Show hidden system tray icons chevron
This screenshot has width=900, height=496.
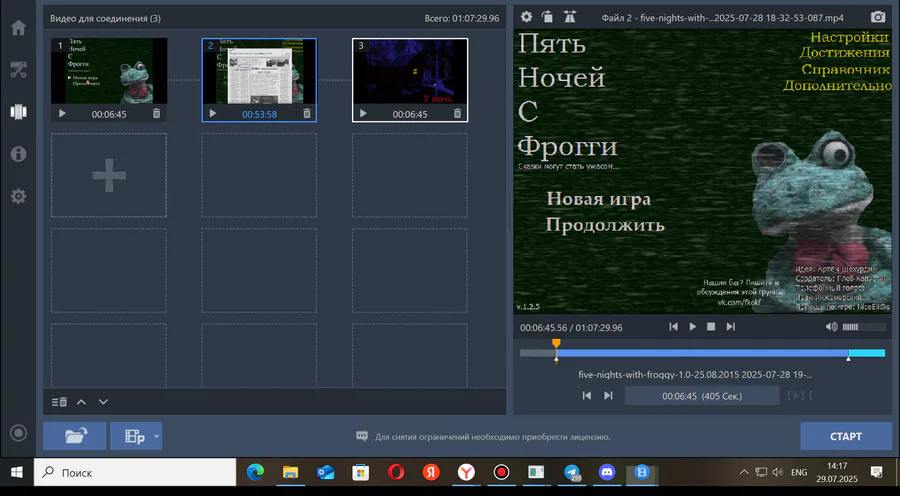click(x=744, y=472)
